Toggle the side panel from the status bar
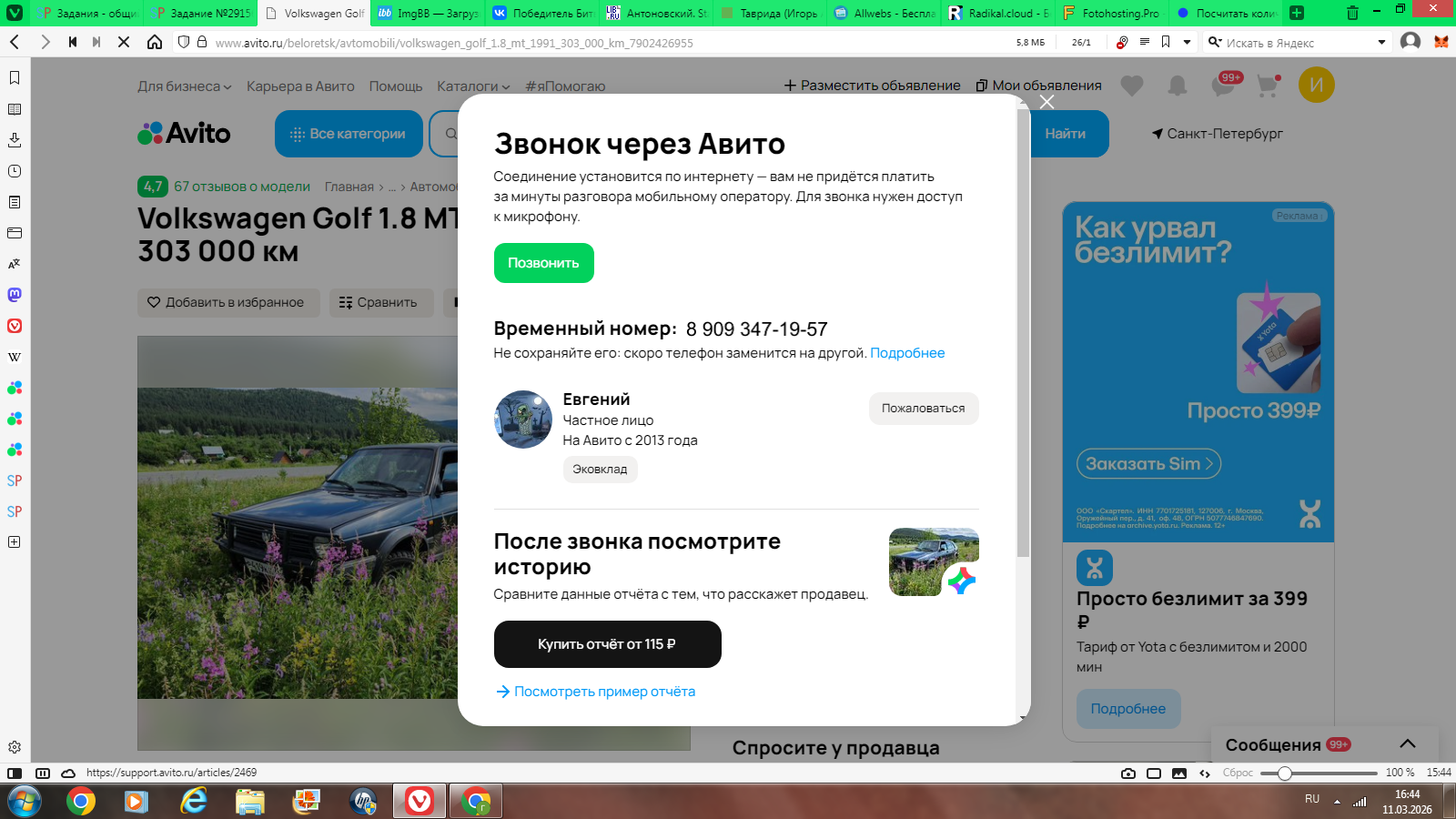The width and height of the screenshot is (1456, 819). pos(15,773)
